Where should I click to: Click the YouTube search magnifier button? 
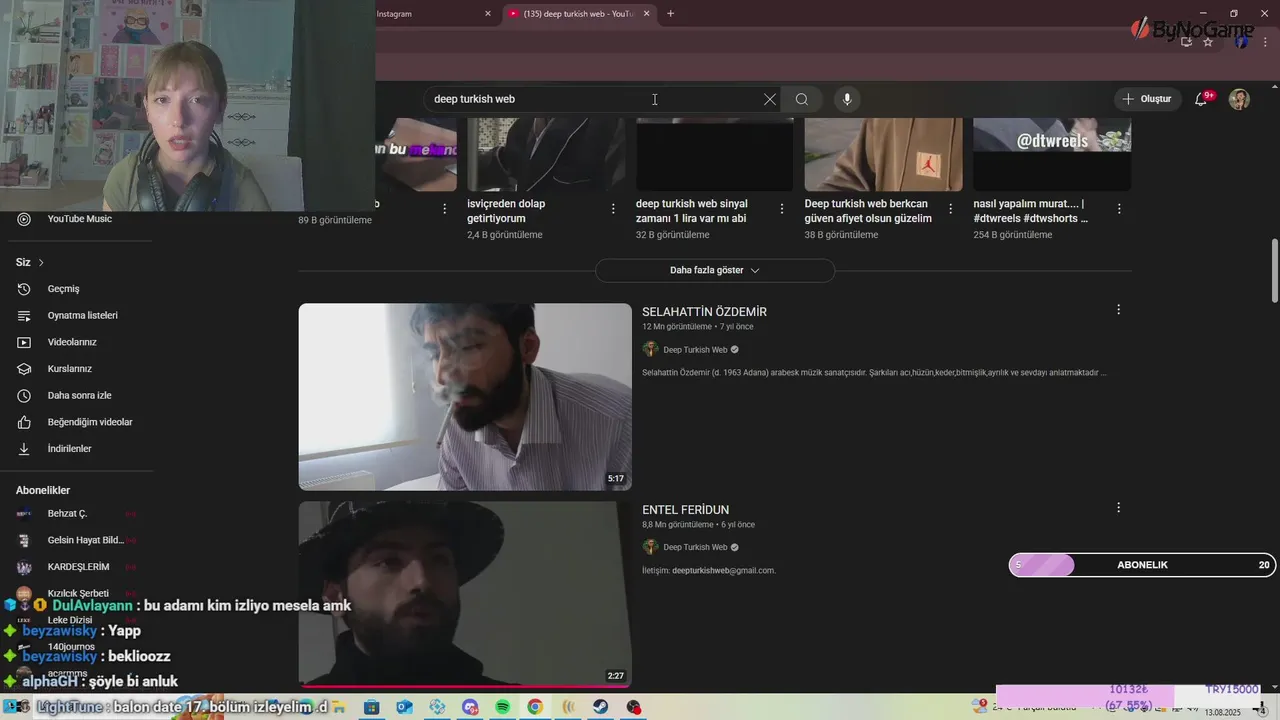801,99
